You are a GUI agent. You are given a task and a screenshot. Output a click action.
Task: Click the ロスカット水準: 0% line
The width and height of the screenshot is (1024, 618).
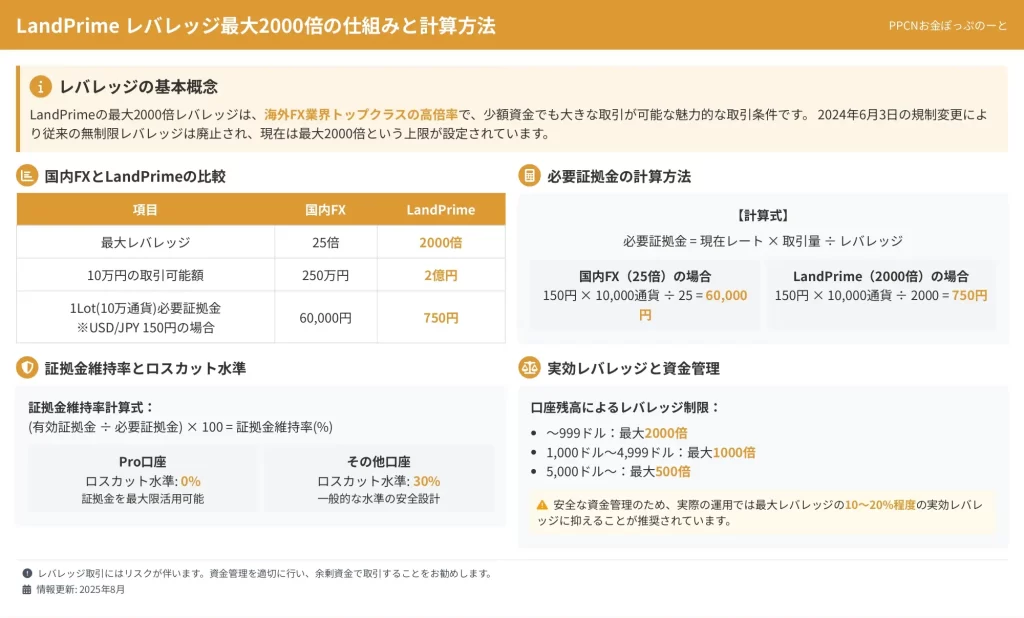142,481
